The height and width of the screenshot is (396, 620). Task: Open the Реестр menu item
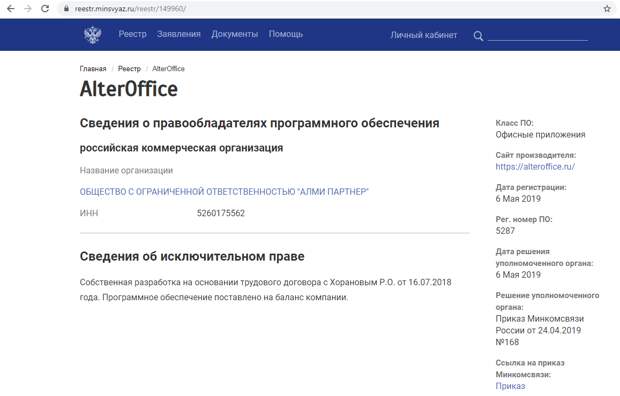click(x=132, y=34)
